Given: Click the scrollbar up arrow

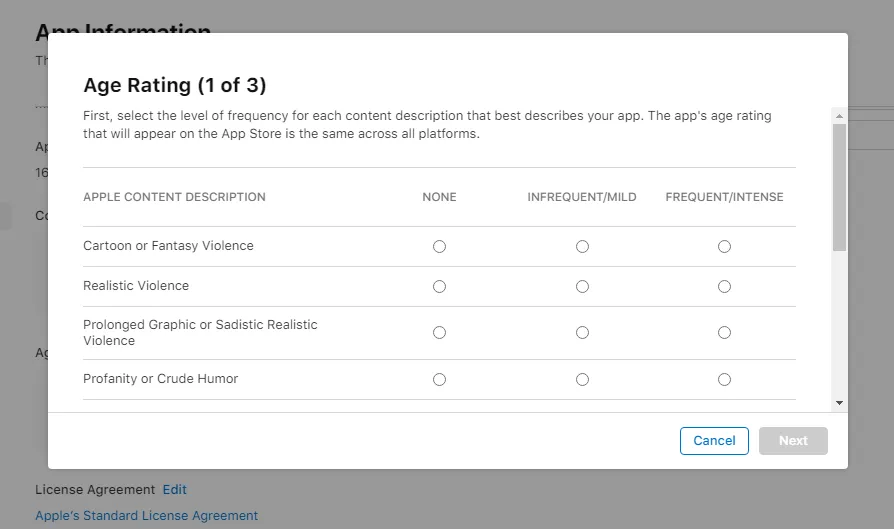Looking at the screenshot, I should click(839, 116).
